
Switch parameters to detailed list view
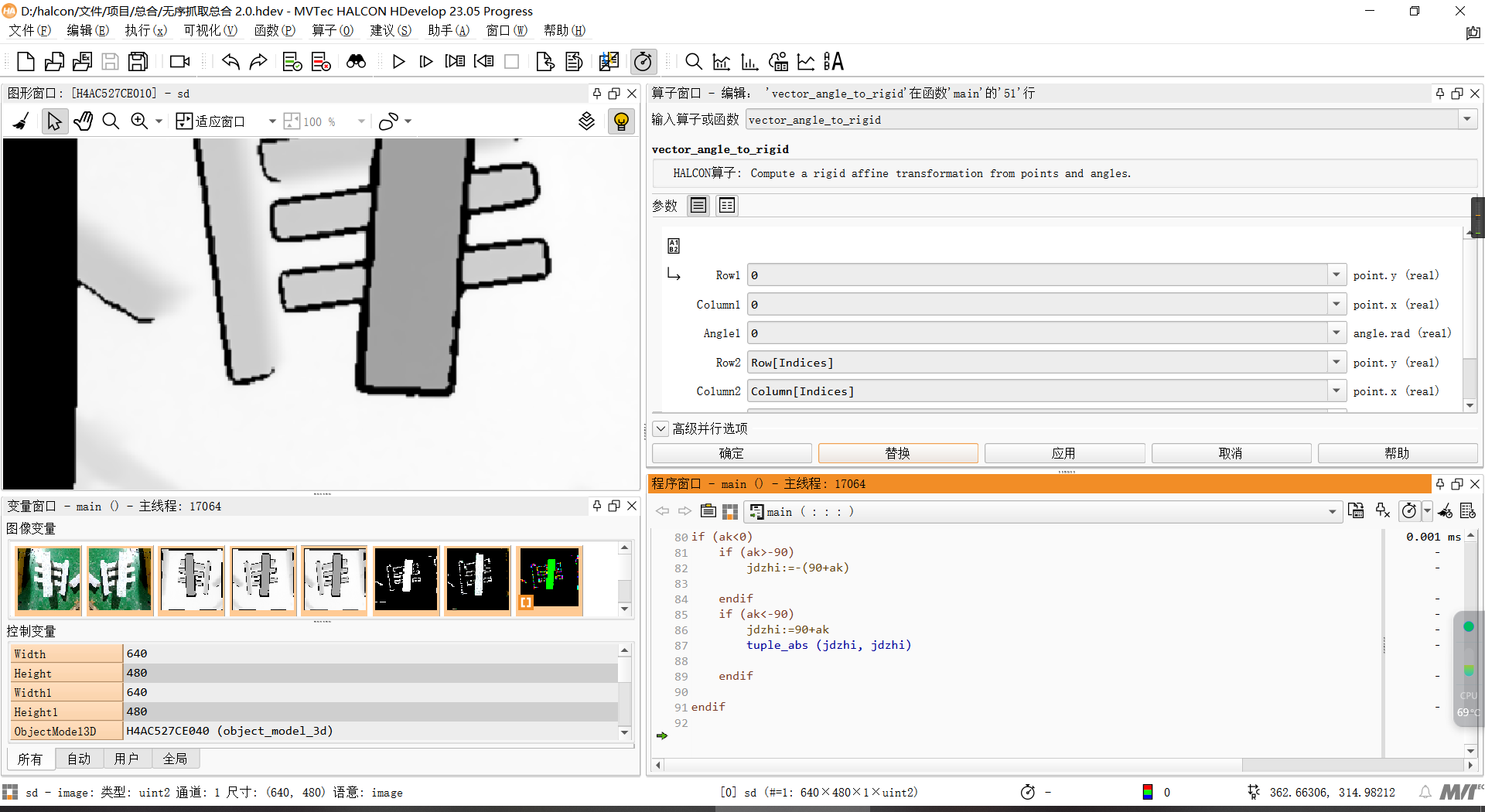coord(727,206)
